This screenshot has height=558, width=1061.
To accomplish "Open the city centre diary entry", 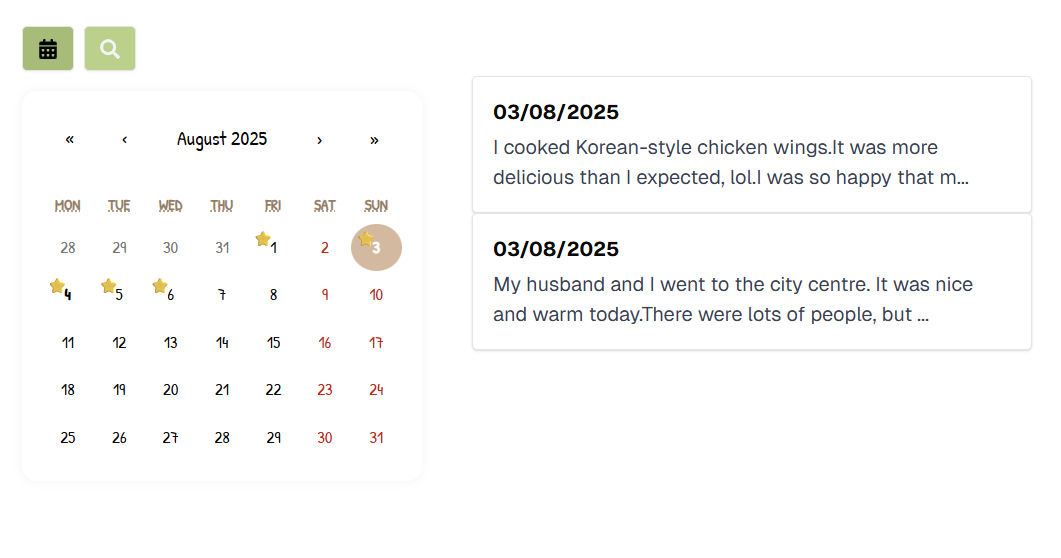I will (752, 282).
